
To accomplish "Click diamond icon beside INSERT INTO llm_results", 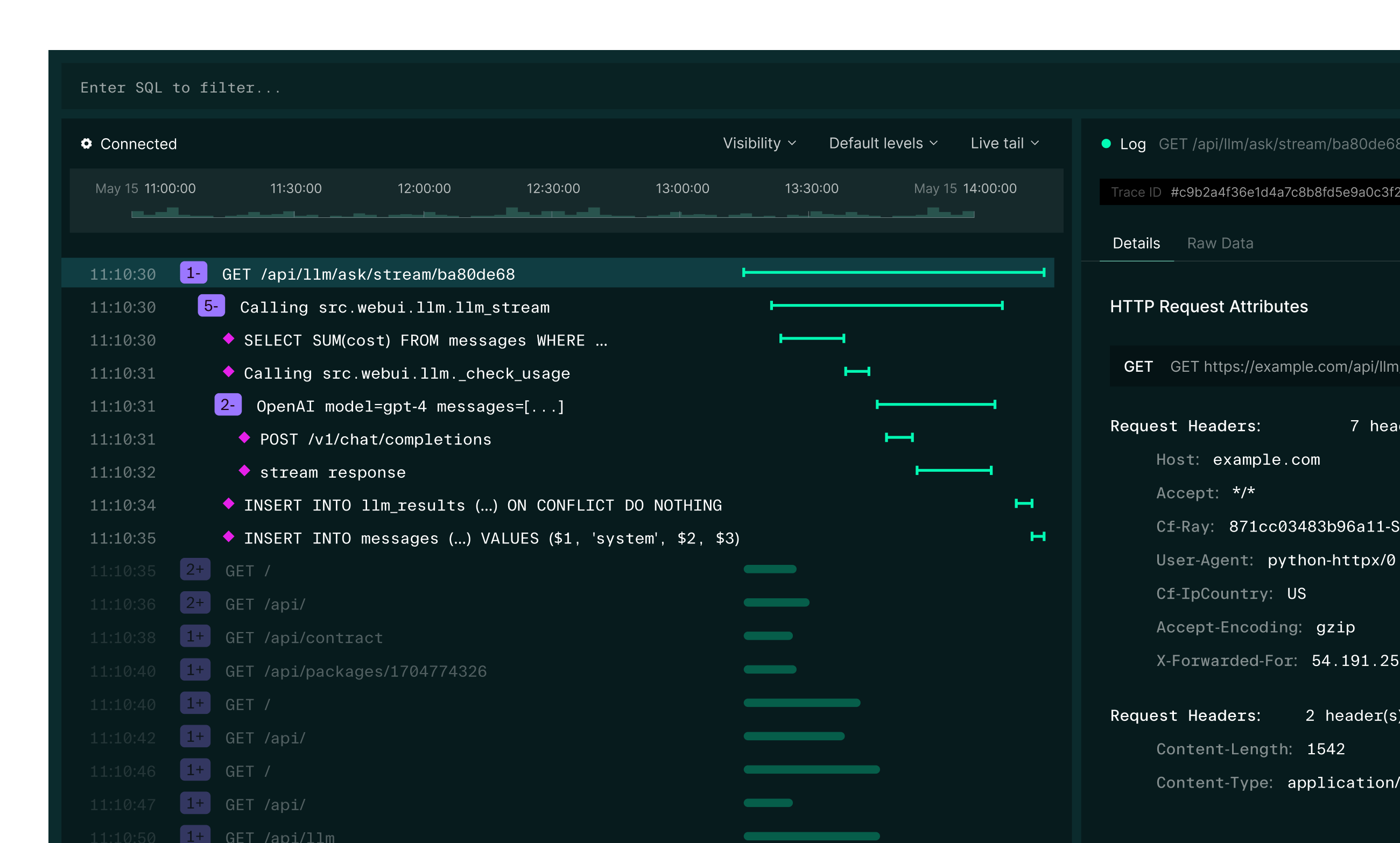I will (228, 504).
